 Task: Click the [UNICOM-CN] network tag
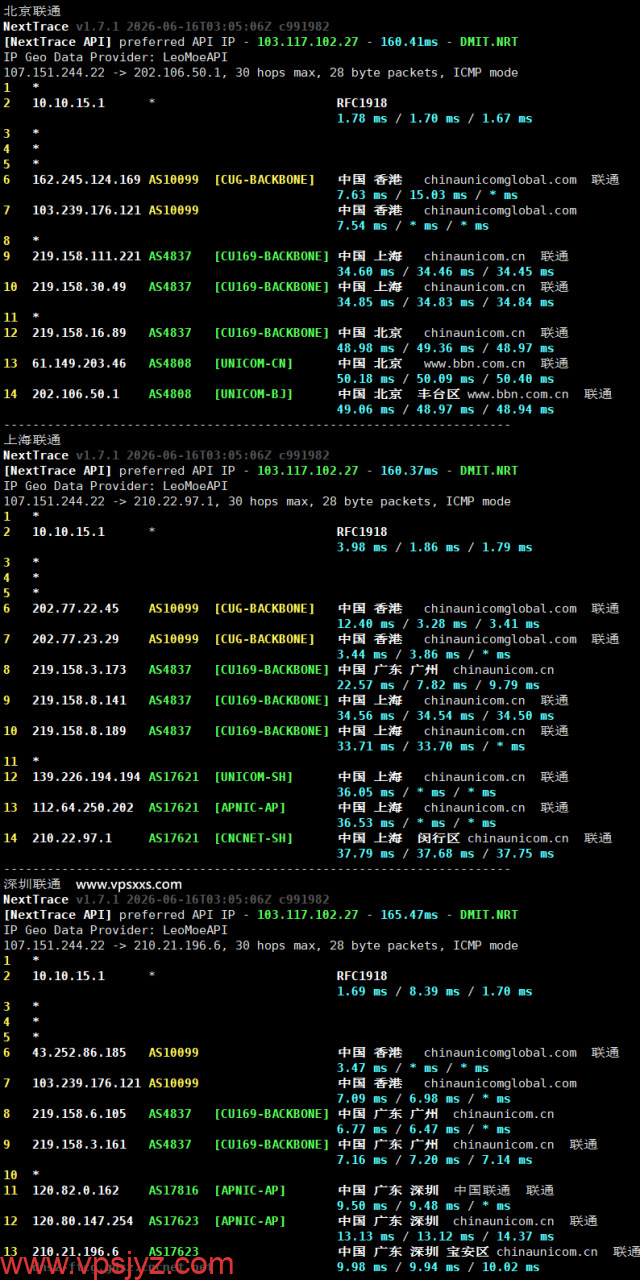tap(254, 363)
